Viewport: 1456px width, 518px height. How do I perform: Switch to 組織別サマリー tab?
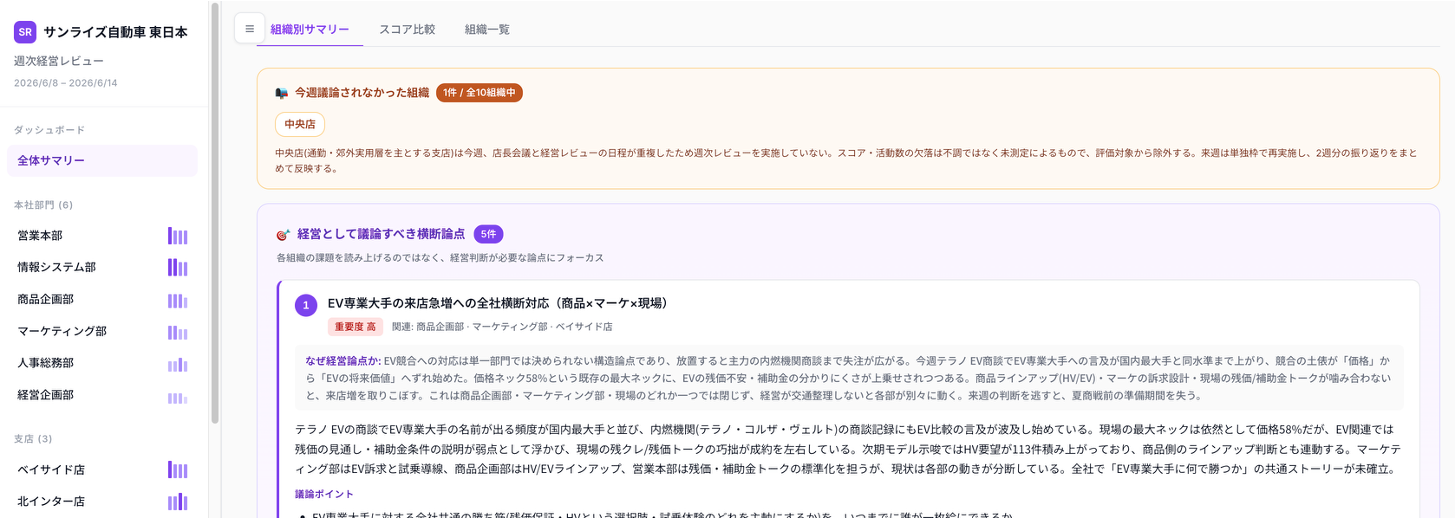(x=310, y=29)
